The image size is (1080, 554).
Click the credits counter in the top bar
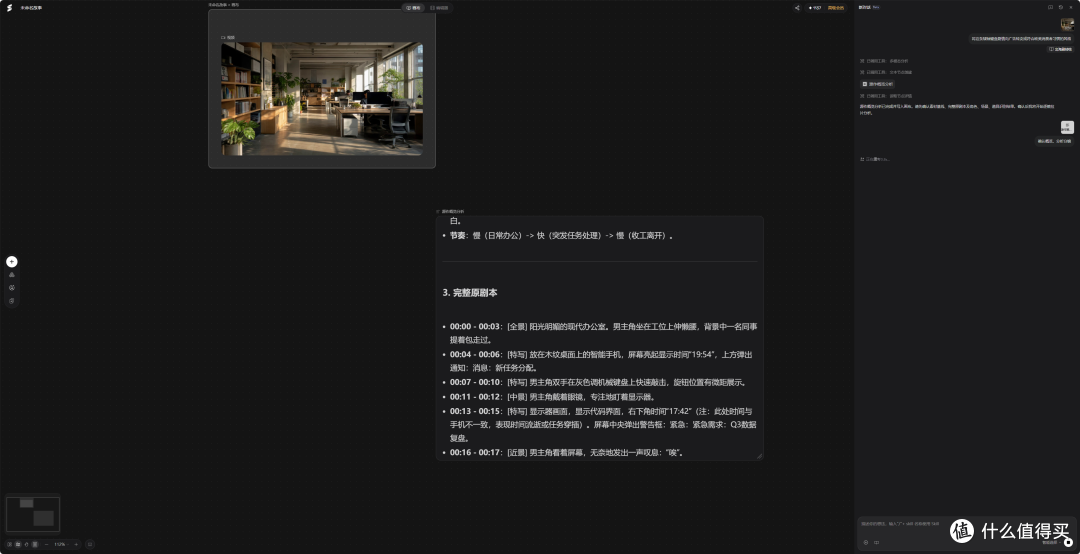tap(816, 8)
